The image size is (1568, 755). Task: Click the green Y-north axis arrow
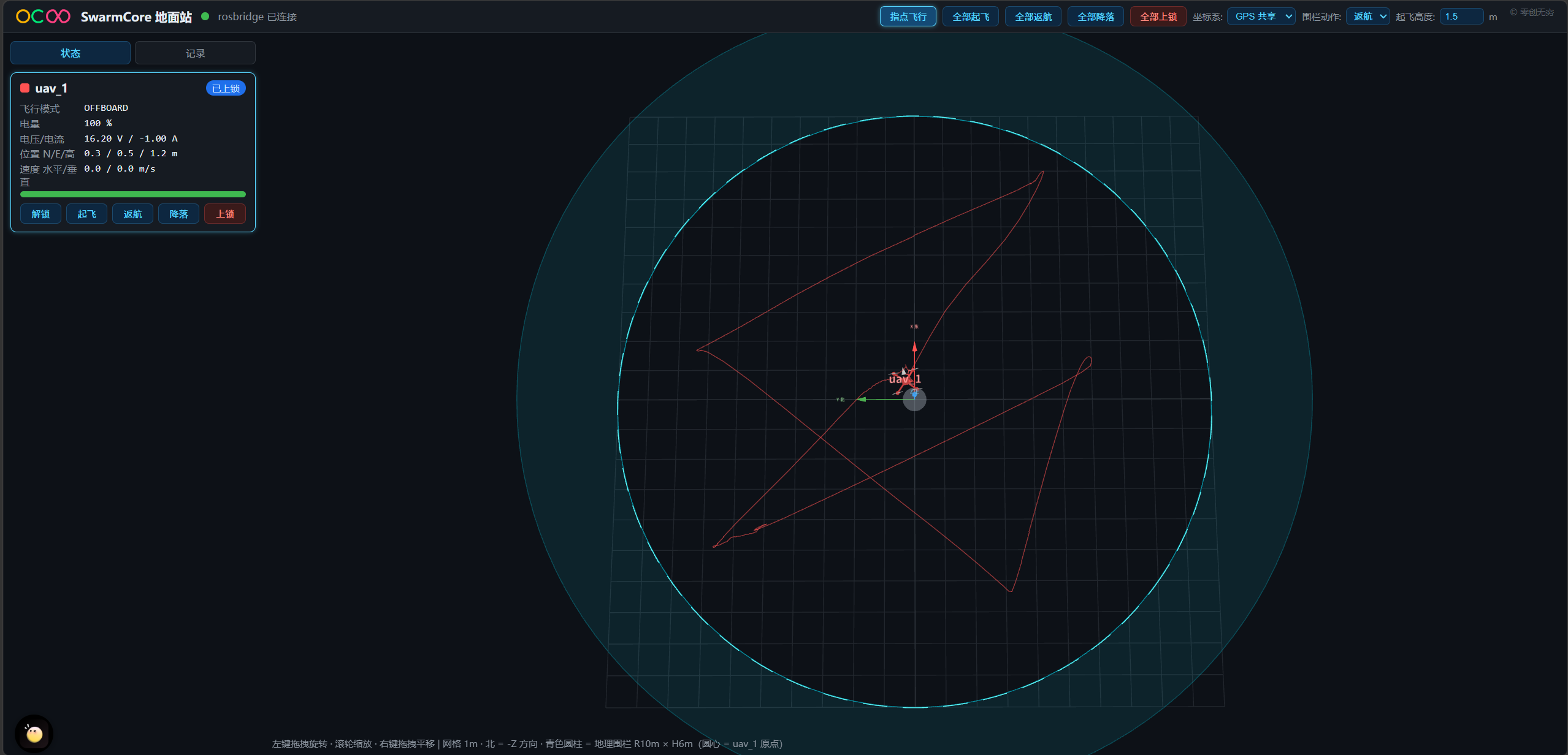pyautogui.click(x=862, y=400)
